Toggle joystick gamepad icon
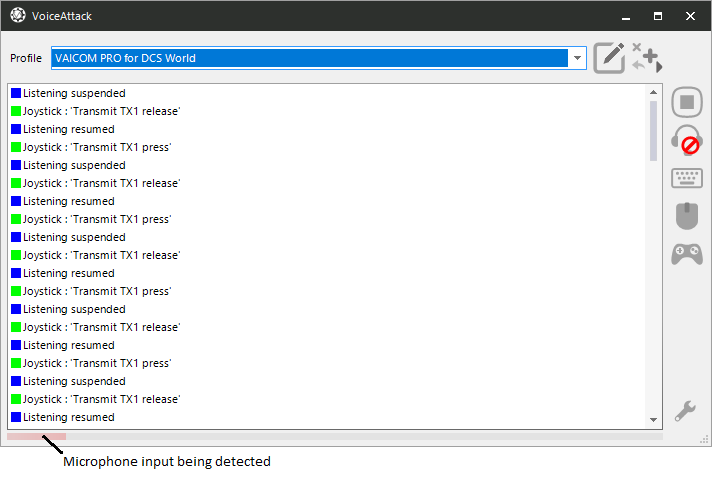The height and width of the screenshot is (477, 718). (x=687, y=254)
